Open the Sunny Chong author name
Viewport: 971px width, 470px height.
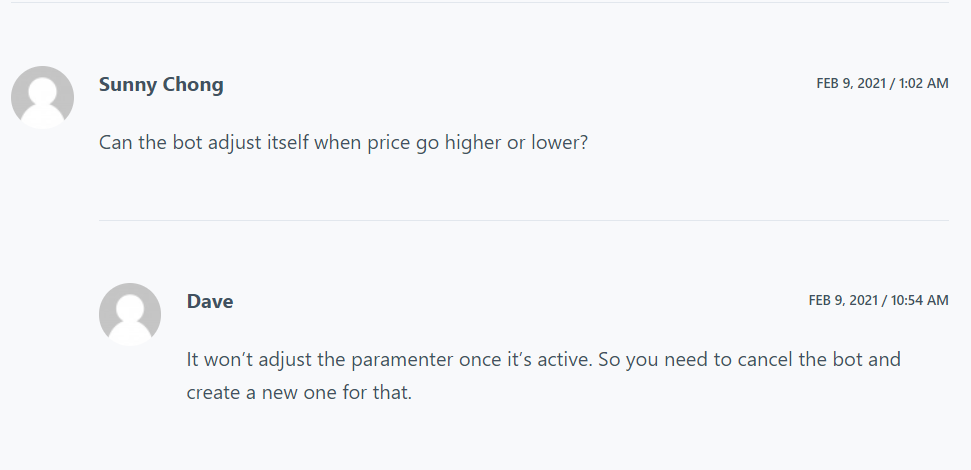[x=161, y=85]
